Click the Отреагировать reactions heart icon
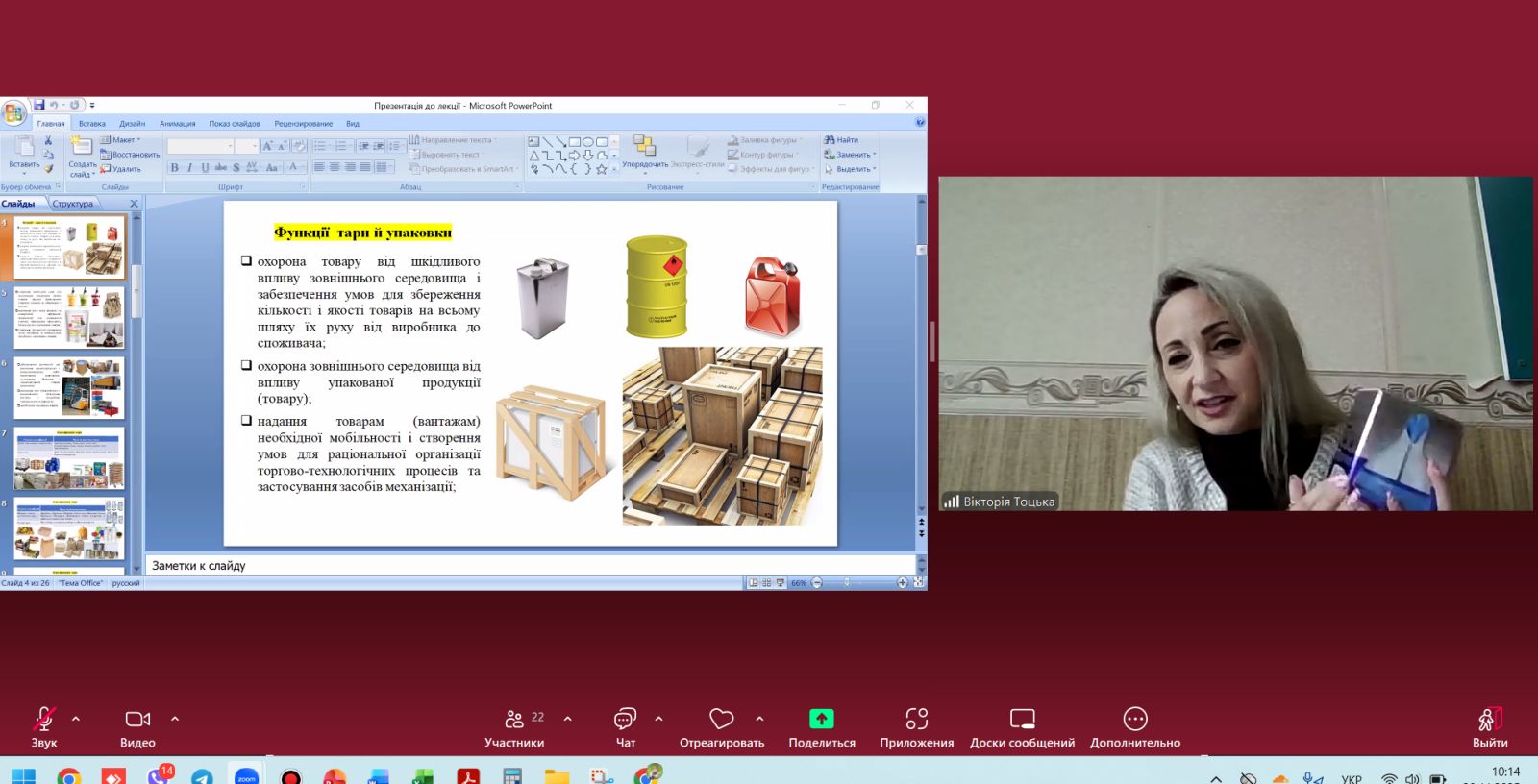The image size is (1538, 784). tap(721, 720)
